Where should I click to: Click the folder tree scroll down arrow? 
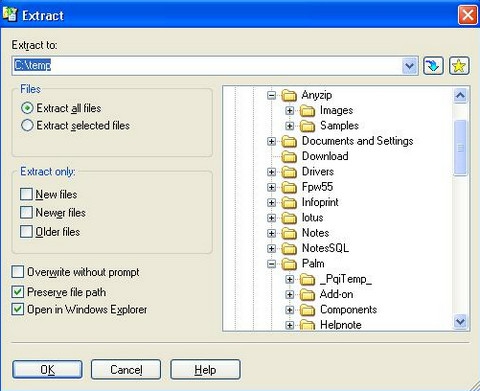click(460, 322)
